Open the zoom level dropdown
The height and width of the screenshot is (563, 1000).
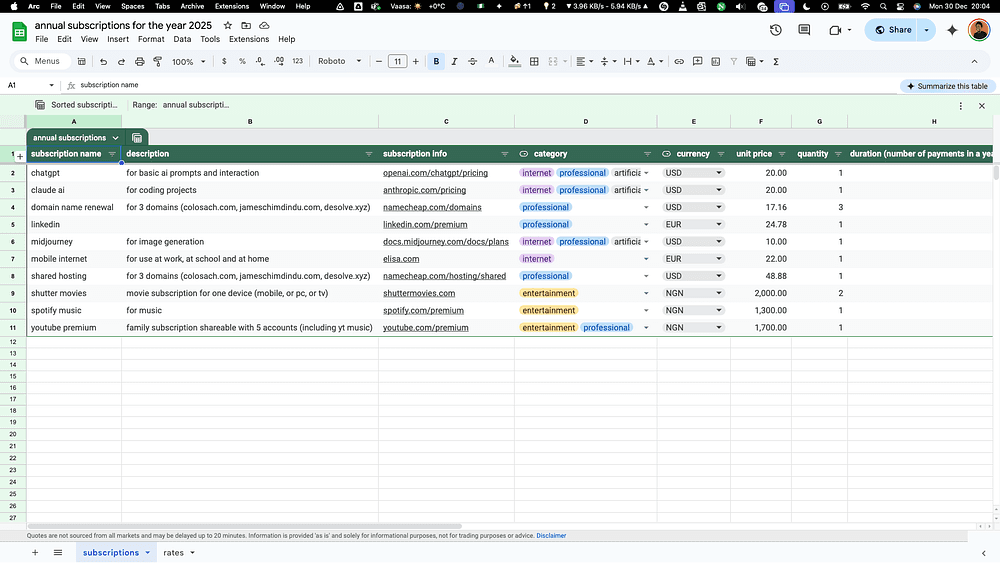tap(189, 62)
